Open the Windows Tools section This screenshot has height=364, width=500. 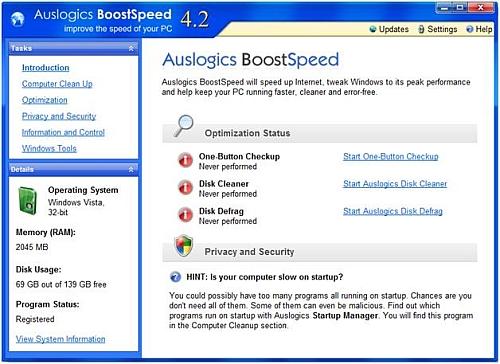(49, 148)
